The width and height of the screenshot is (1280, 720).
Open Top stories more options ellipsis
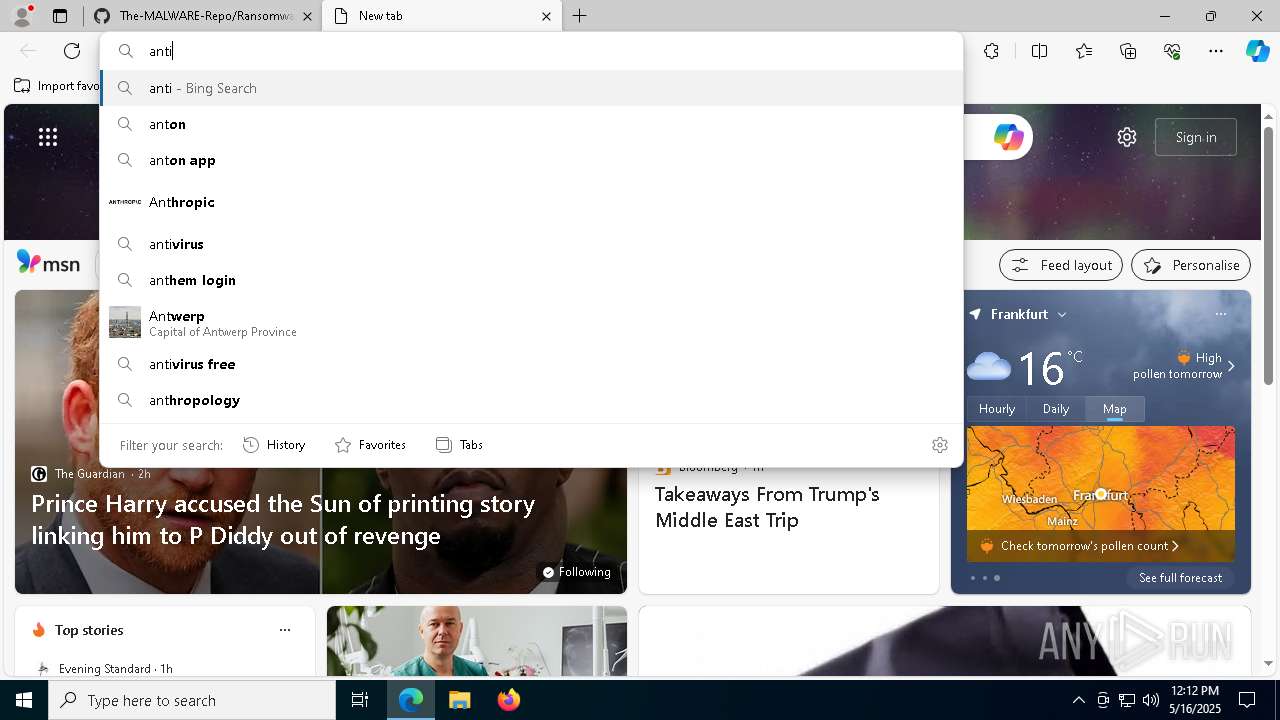285,630
